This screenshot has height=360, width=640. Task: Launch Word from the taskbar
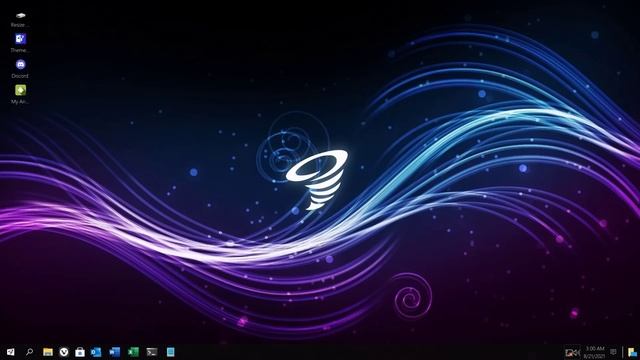[115, 352]
